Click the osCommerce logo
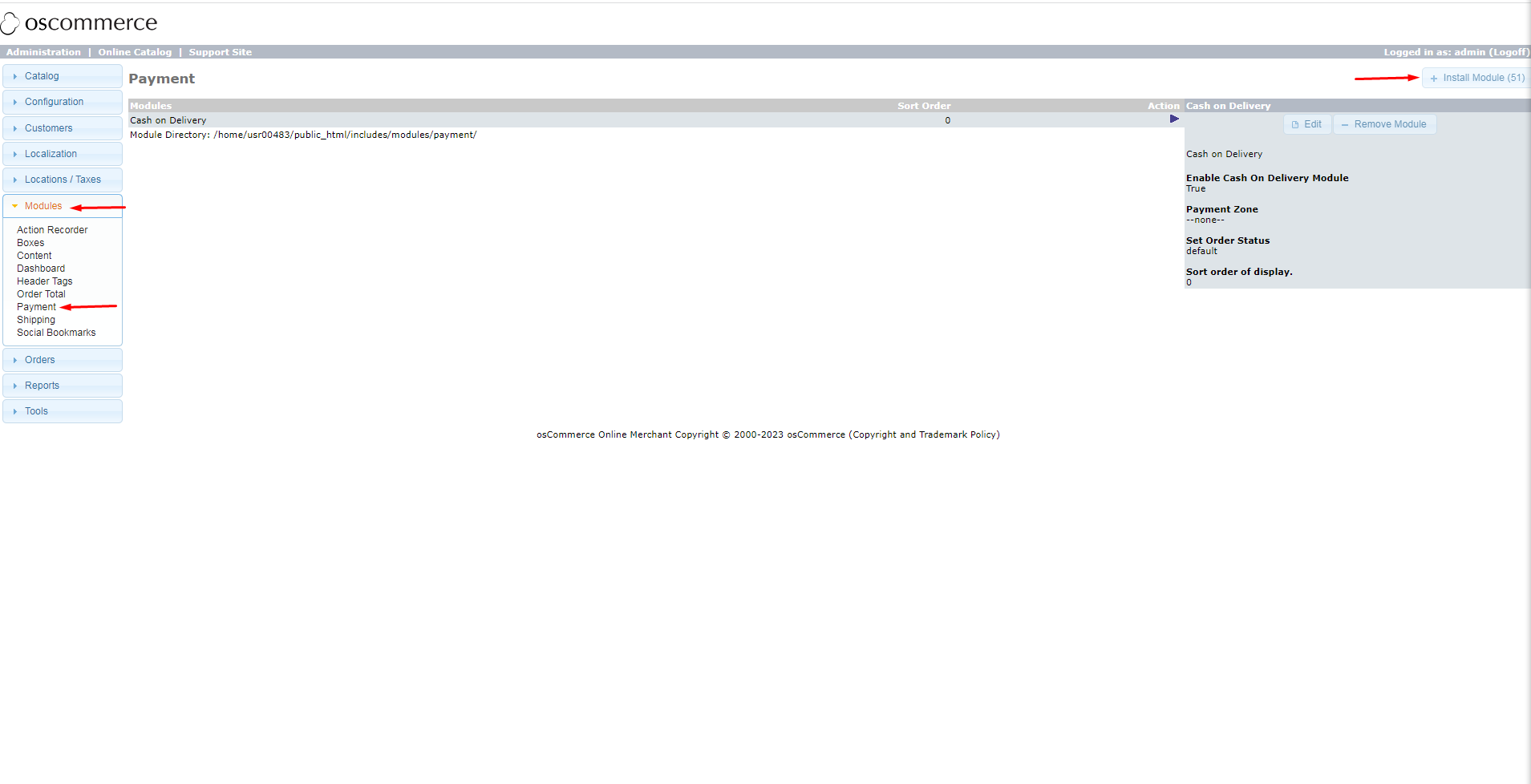This screenshot has width=1531, height=784. pos(79,23)
